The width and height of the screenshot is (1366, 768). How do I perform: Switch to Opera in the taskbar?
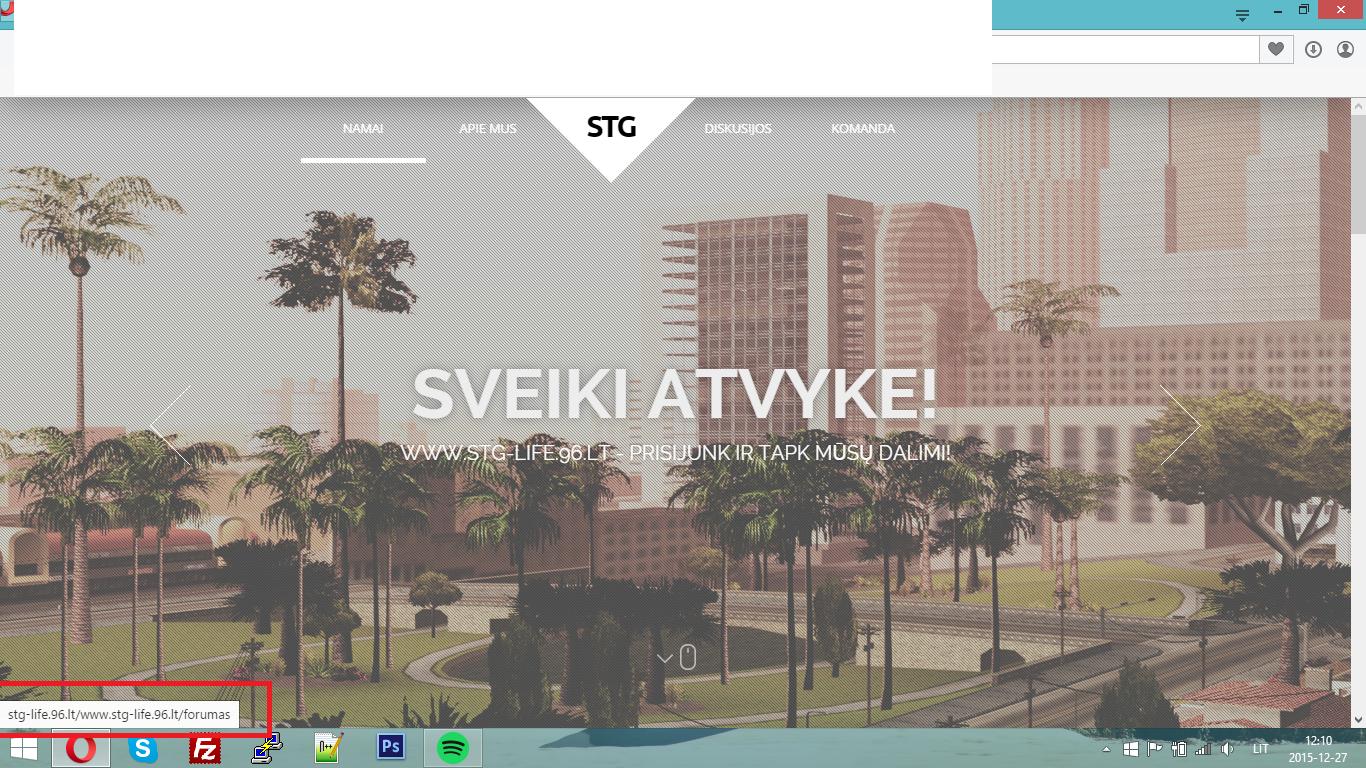pos(81,748)
